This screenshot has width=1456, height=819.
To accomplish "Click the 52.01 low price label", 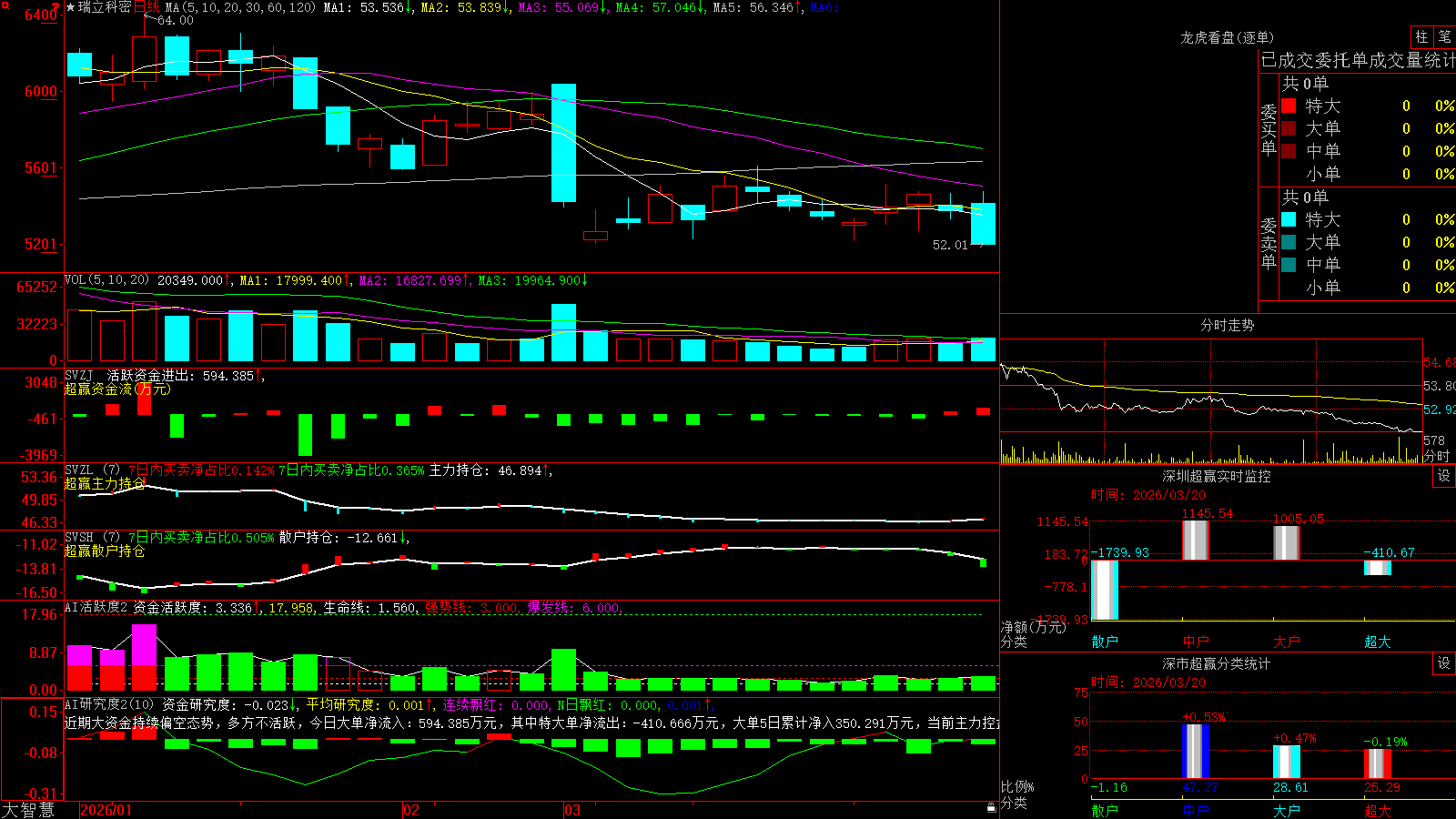I will pyautogui.click(x=951, y=245).
